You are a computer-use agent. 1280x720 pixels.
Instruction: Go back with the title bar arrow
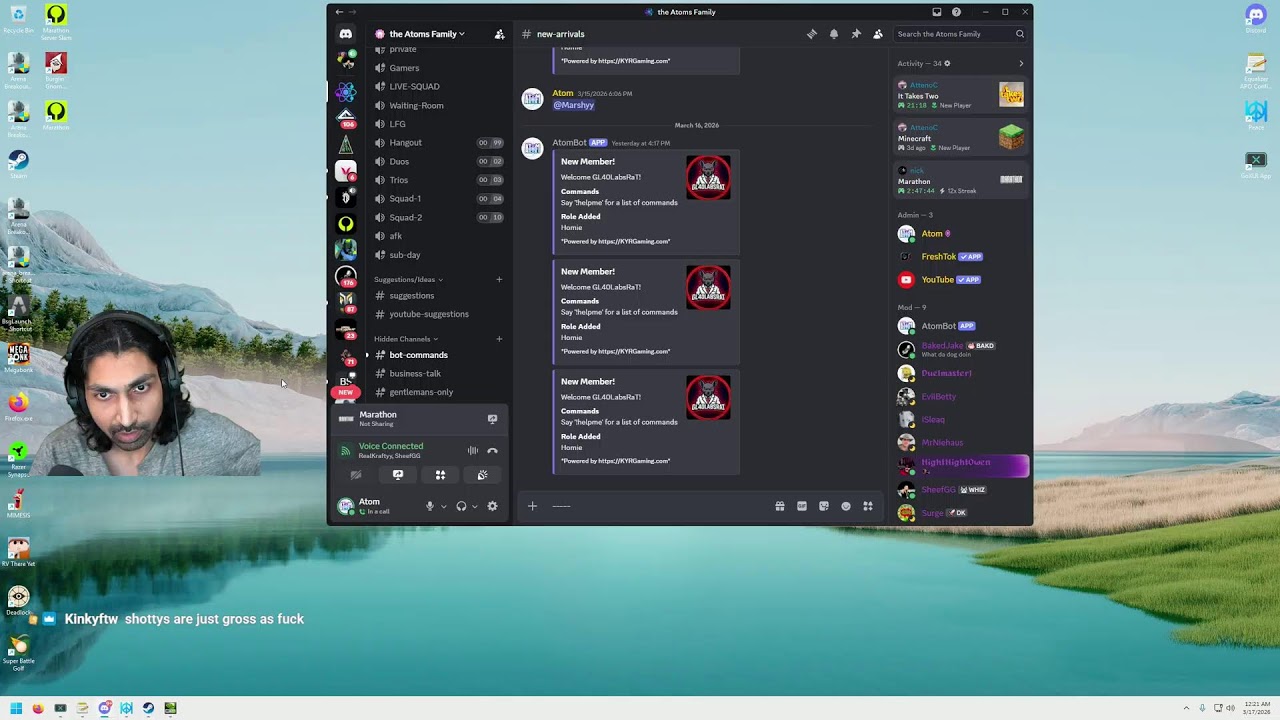pyautogui.click(x=339, y=12)
